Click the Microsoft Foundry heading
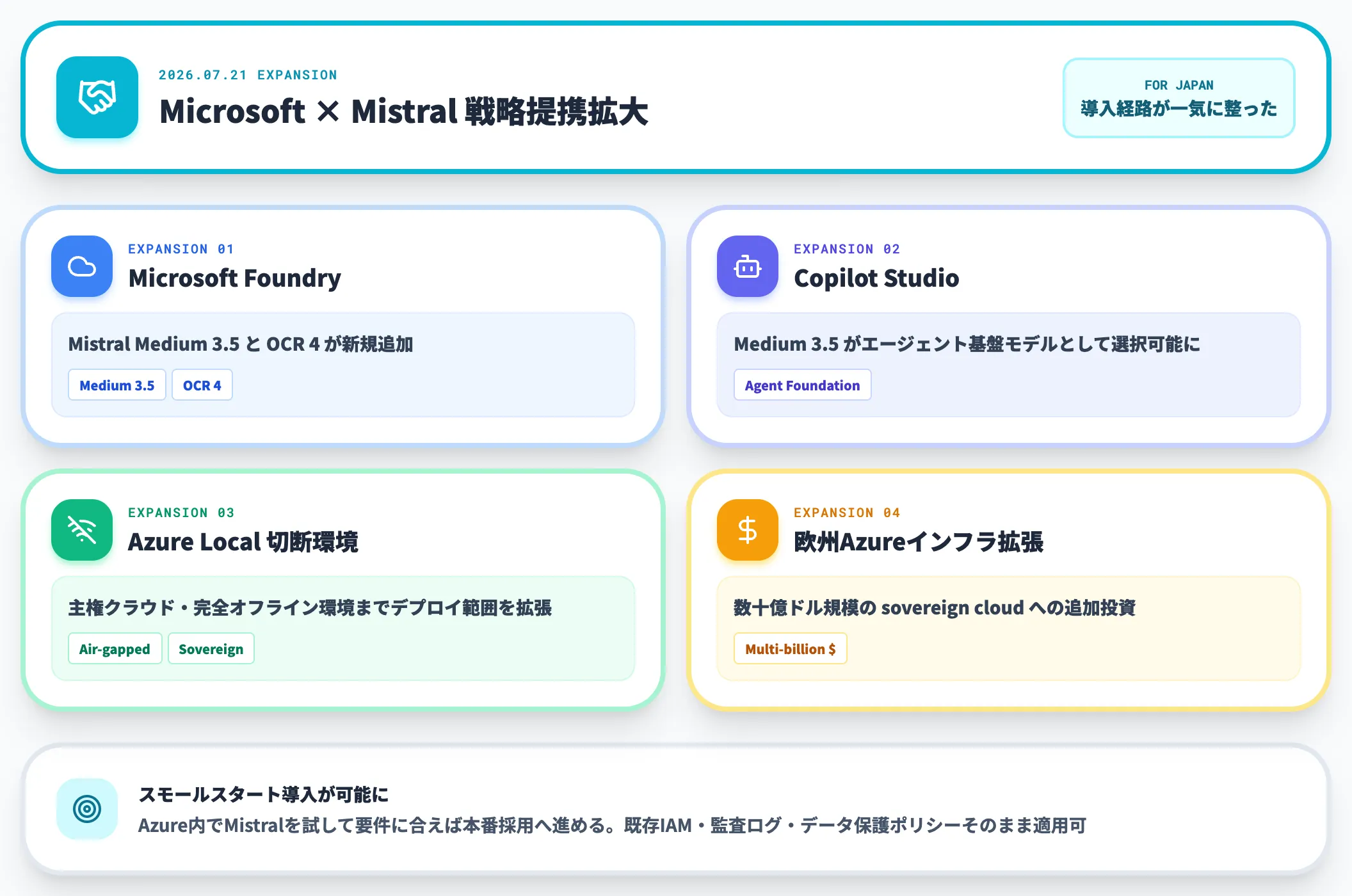 pyautogui.click(x=234, y=278)
